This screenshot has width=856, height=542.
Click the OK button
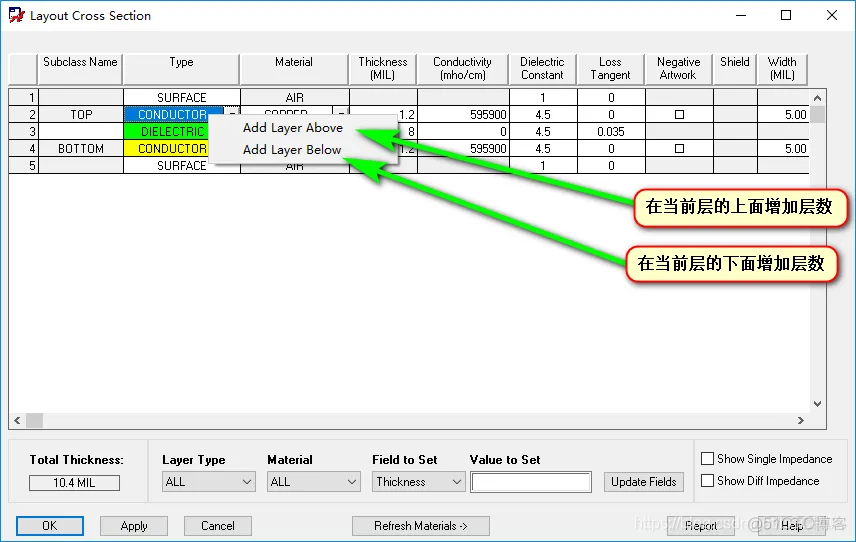pyautogui.click(x=50, y=526)
